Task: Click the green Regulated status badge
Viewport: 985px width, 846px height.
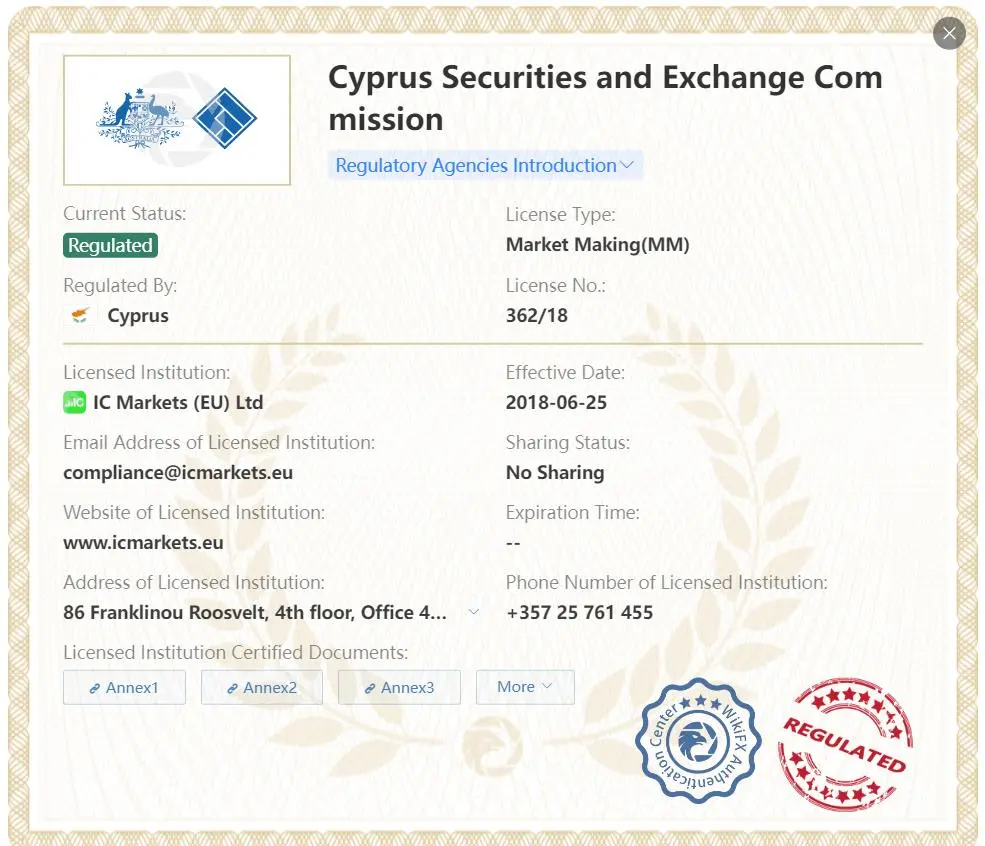Action: click(x=110, y=245)
